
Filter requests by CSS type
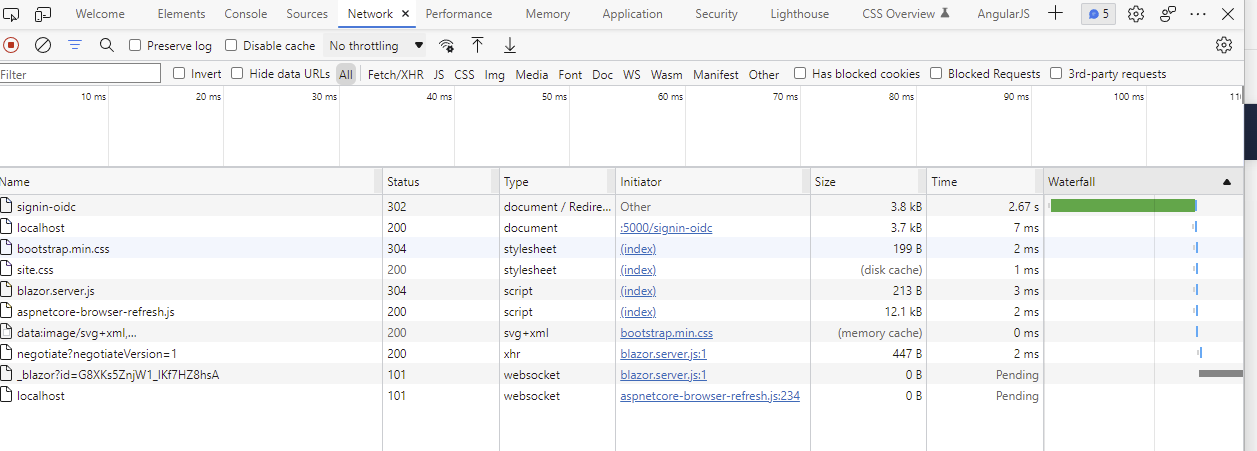pos(464,74)
